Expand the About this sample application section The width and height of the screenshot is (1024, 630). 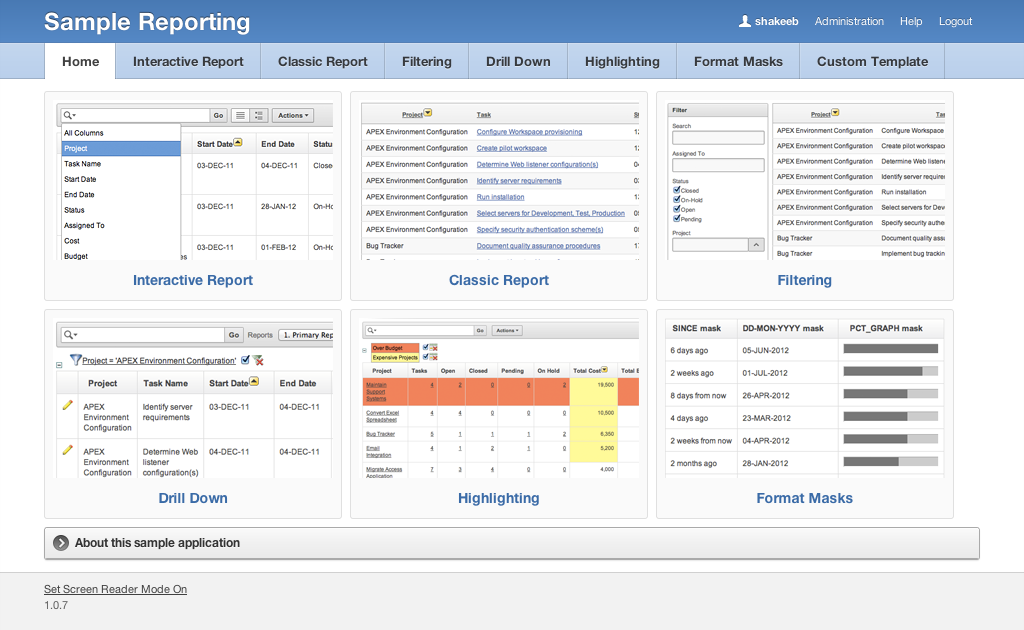[157, 543]
